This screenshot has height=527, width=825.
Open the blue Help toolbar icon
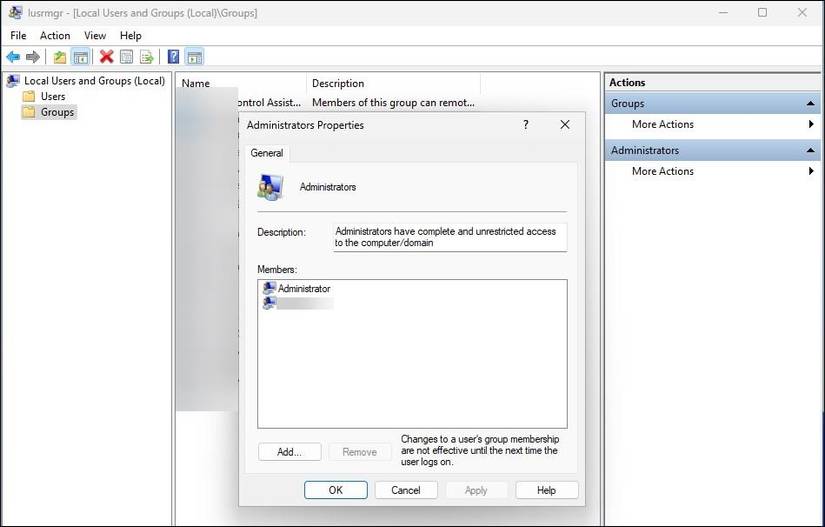(173, 57)
